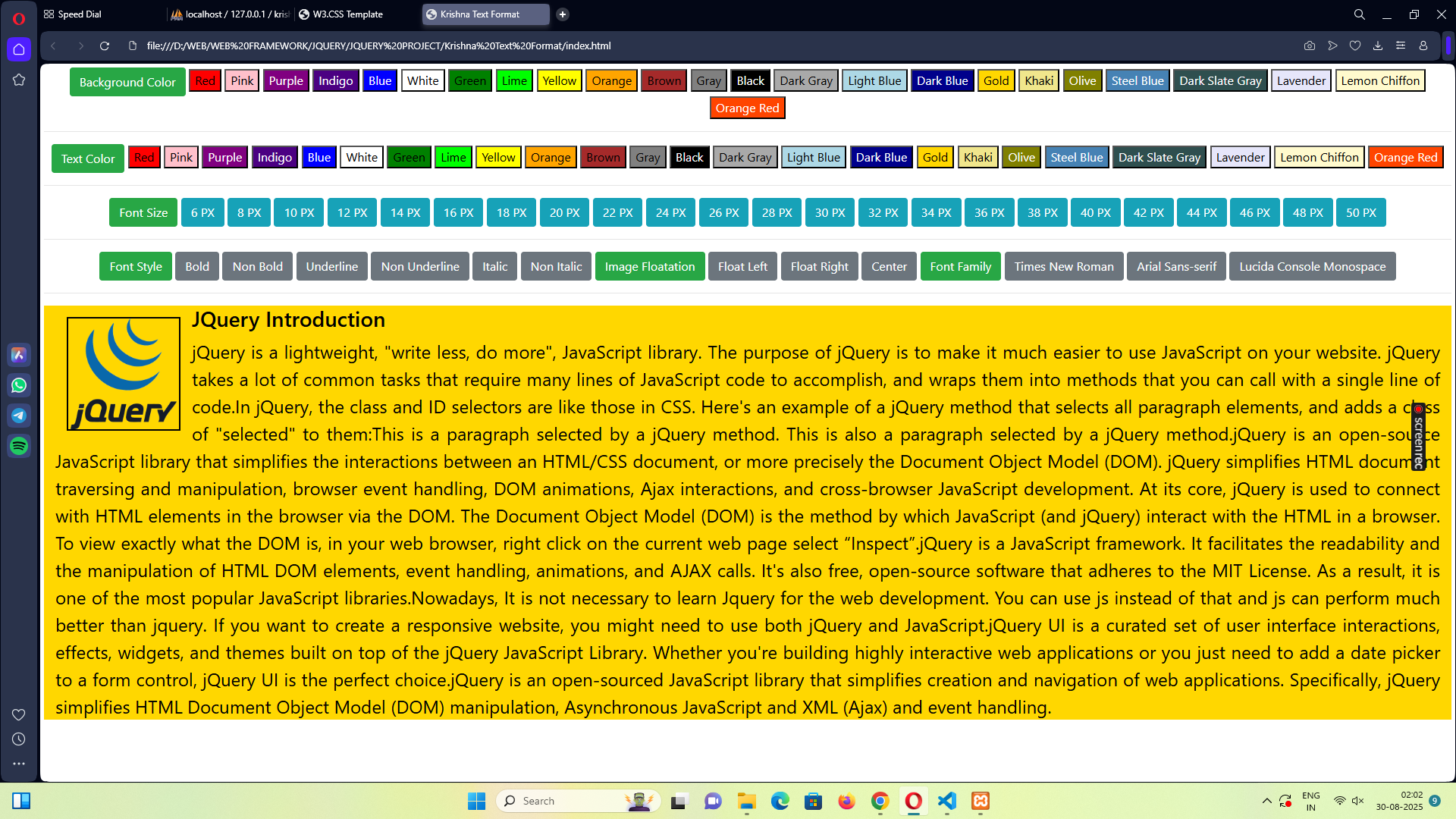Switch to the W3.CSS Template tab
Viewport: 1456px width, 819px height.
(x=356, y=14)
